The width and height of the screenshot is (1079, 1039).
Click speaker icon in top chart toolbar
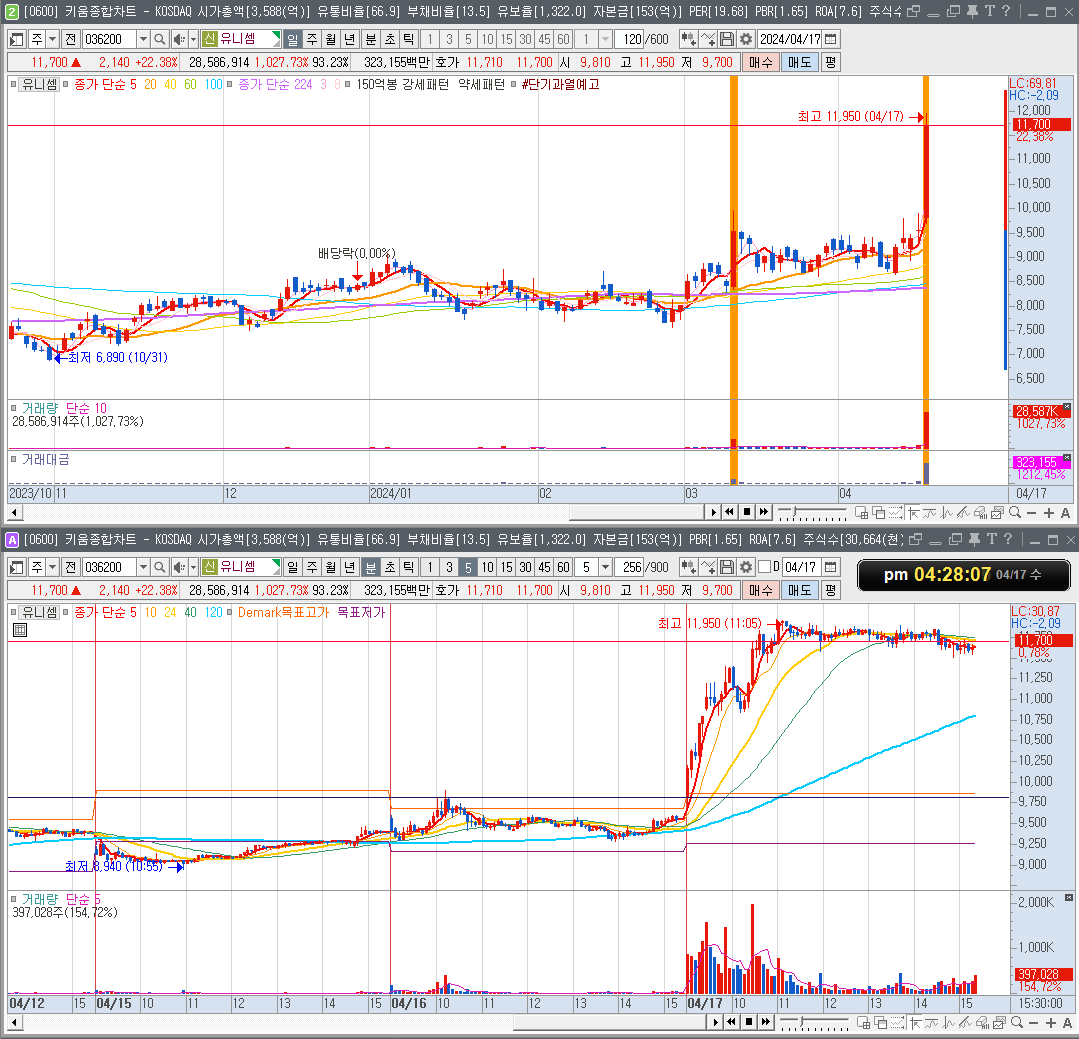coord(179,39)
